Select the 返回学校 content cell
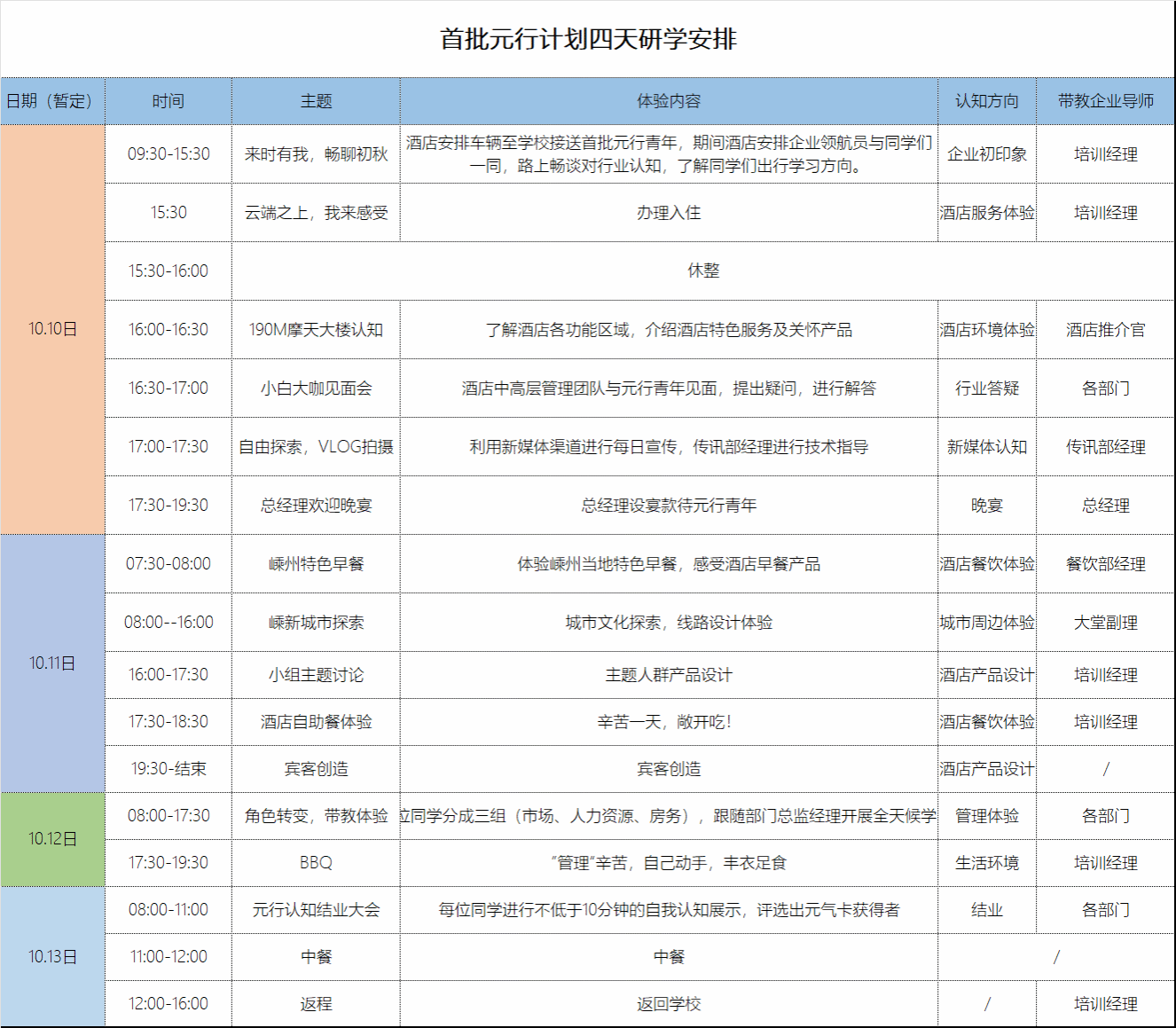1176x1028 pixels. pyautogui.click(x=669, y=1004)
